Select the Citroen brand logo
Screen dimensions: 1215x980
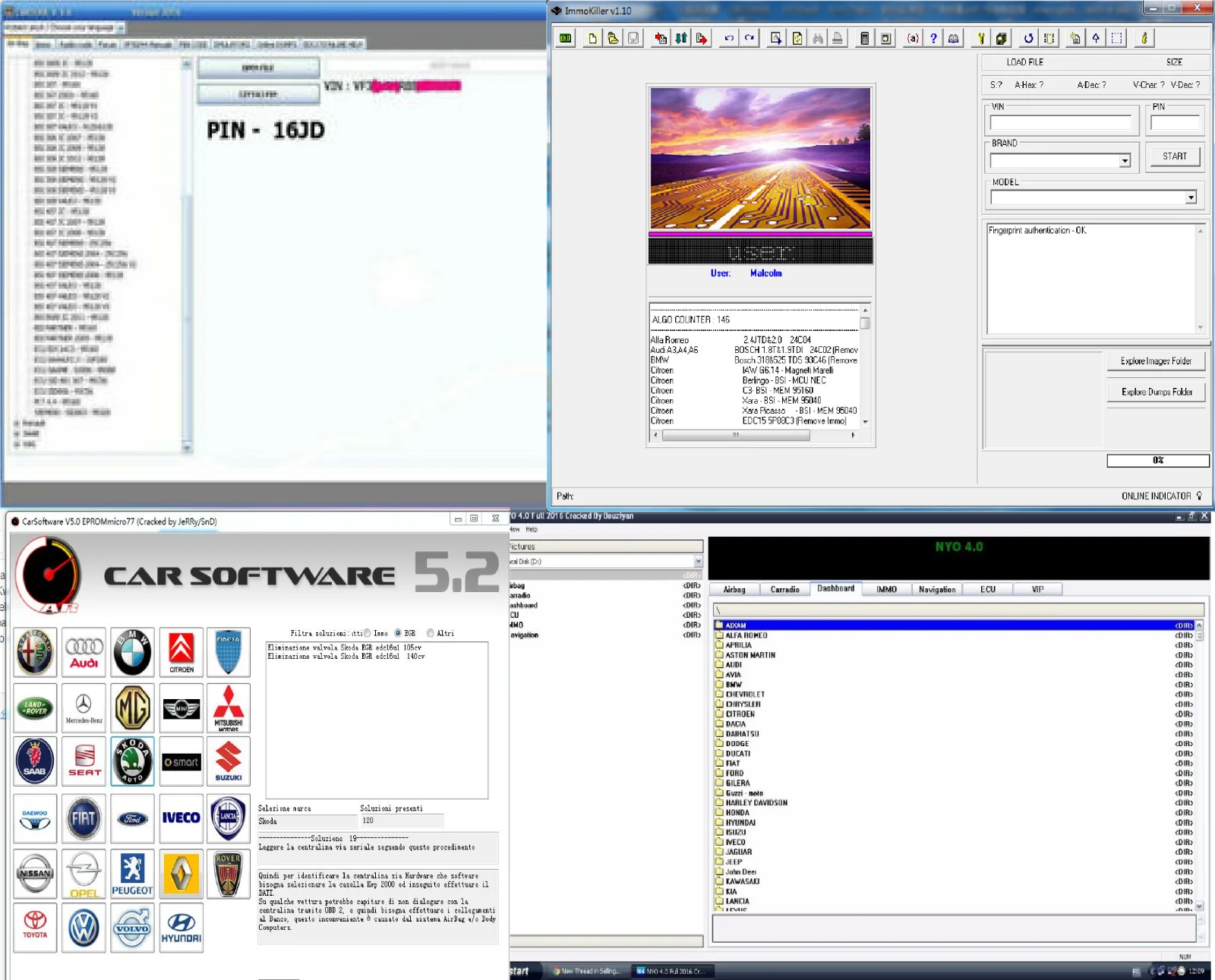click(181, 653)
